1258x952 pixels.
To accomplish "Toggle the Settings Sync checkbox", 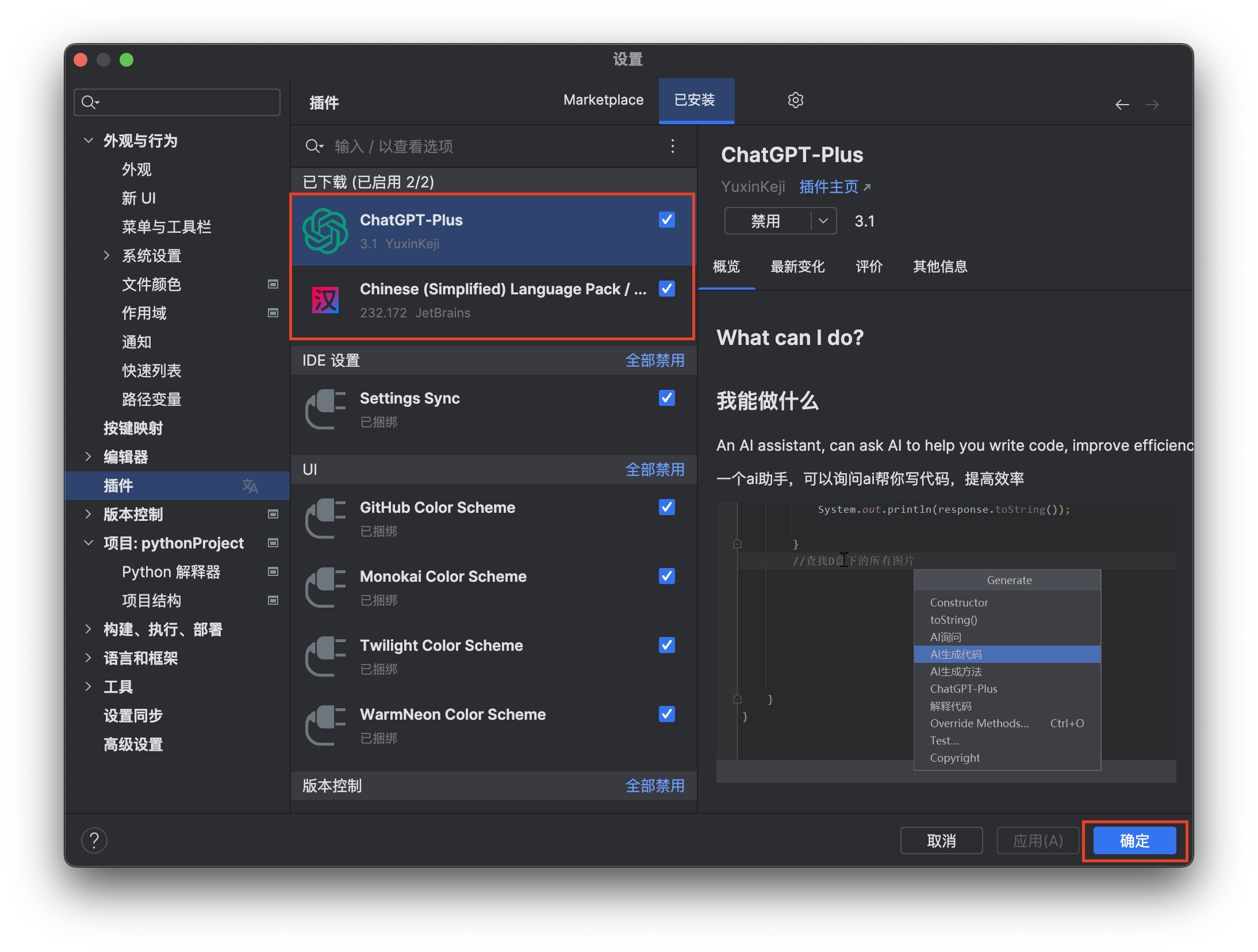I will click(x=667, y=398).
